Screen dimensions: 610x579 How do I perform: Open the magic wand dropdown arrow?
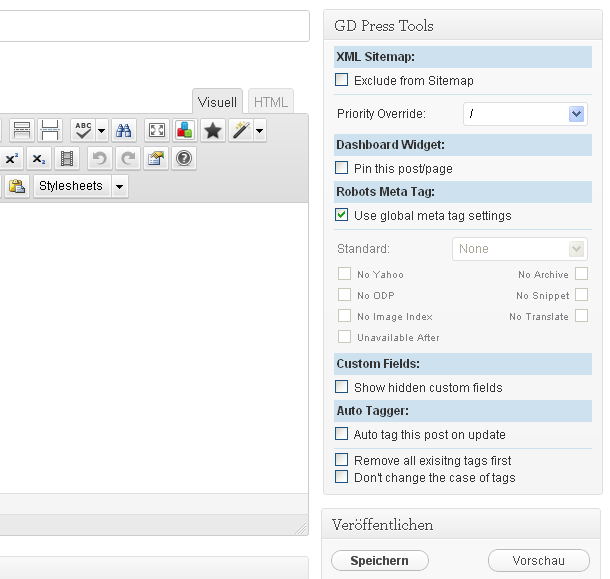tap(260, 130)
